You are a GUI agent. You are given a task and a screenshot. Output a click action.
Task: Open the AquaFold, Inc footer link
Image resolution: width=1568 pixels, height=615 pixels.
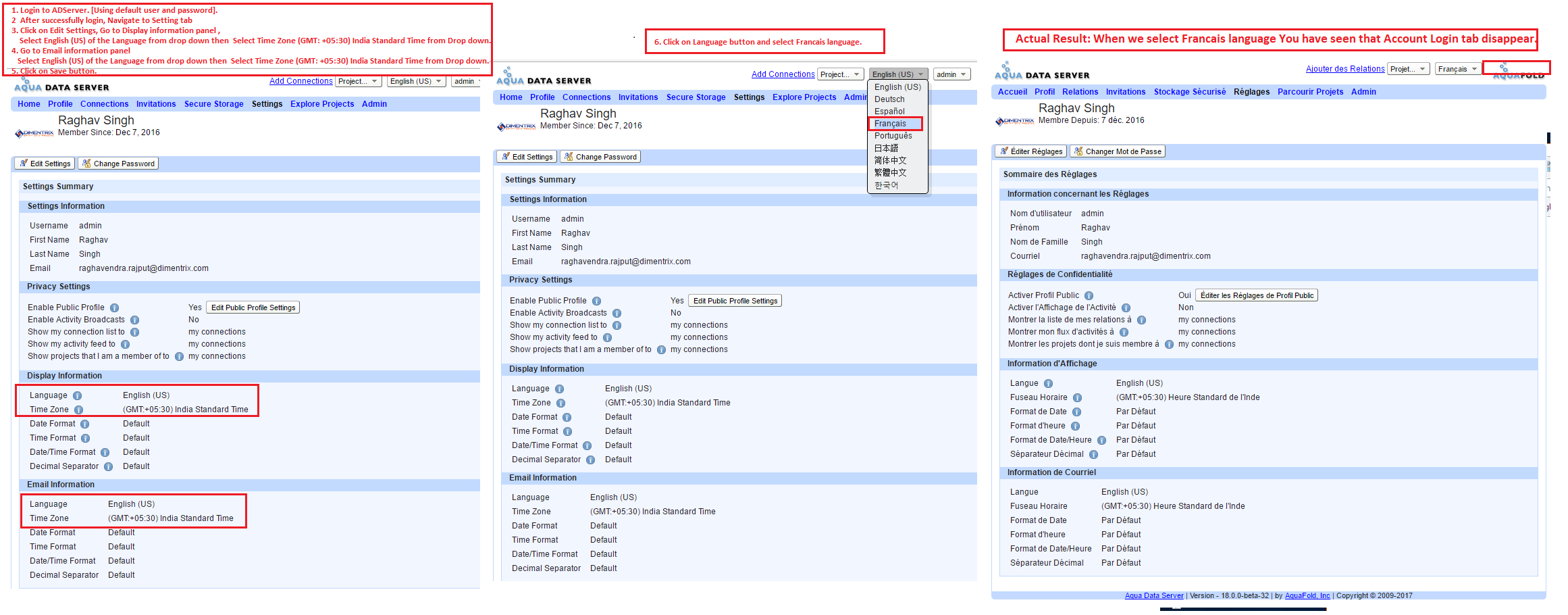coord(1307,596)
